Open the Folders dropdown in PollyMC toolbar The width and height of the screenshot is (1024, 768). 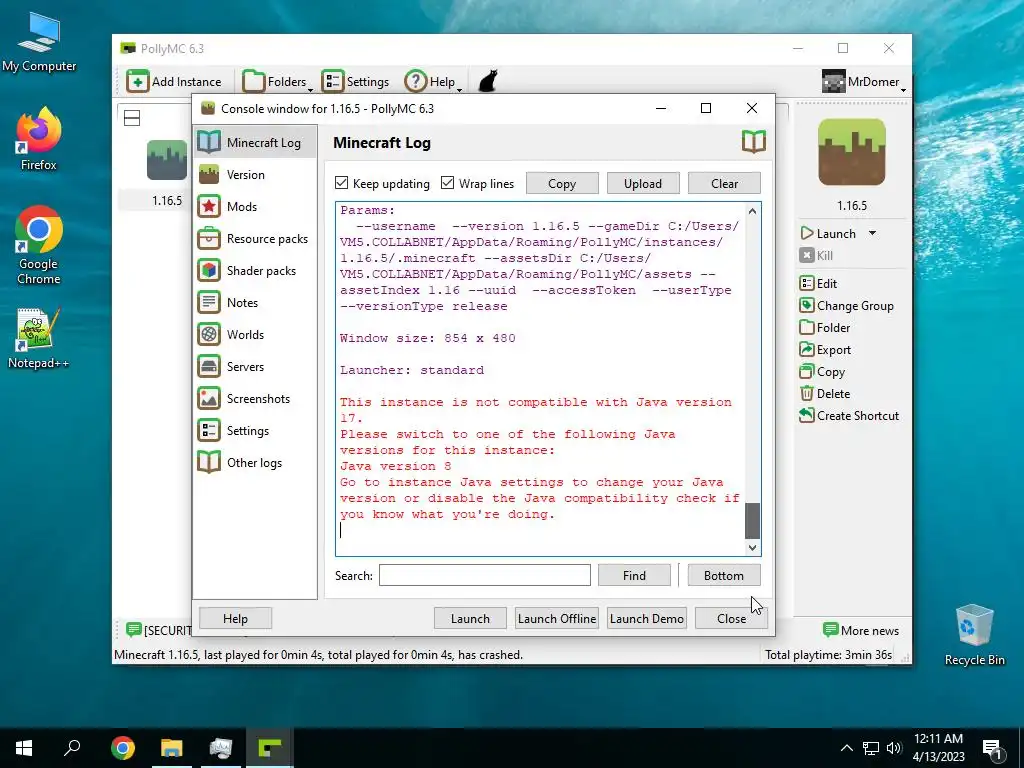(x=278, y=82)
